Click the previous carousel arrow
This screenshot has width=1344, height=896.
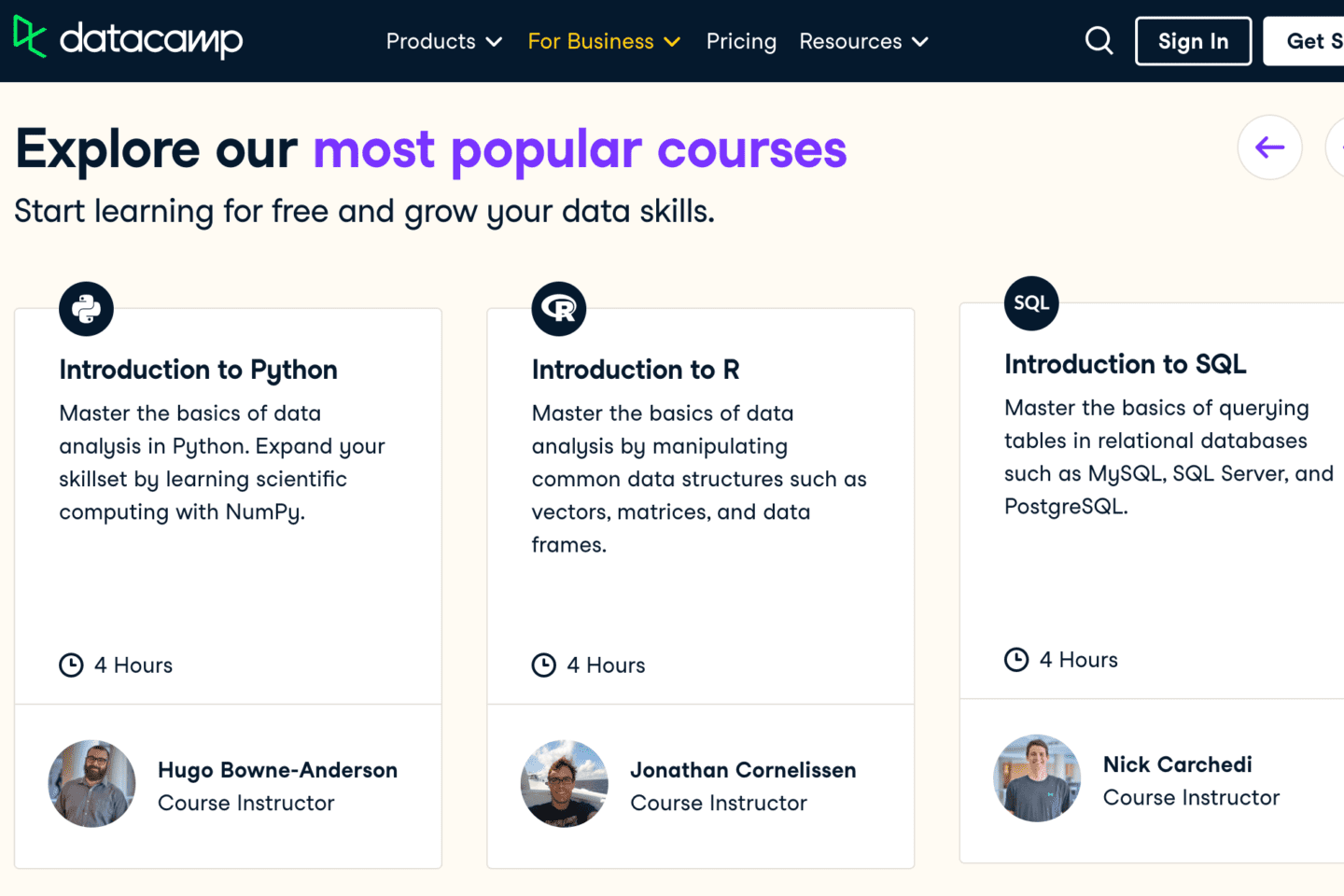tap(1269, 147)
